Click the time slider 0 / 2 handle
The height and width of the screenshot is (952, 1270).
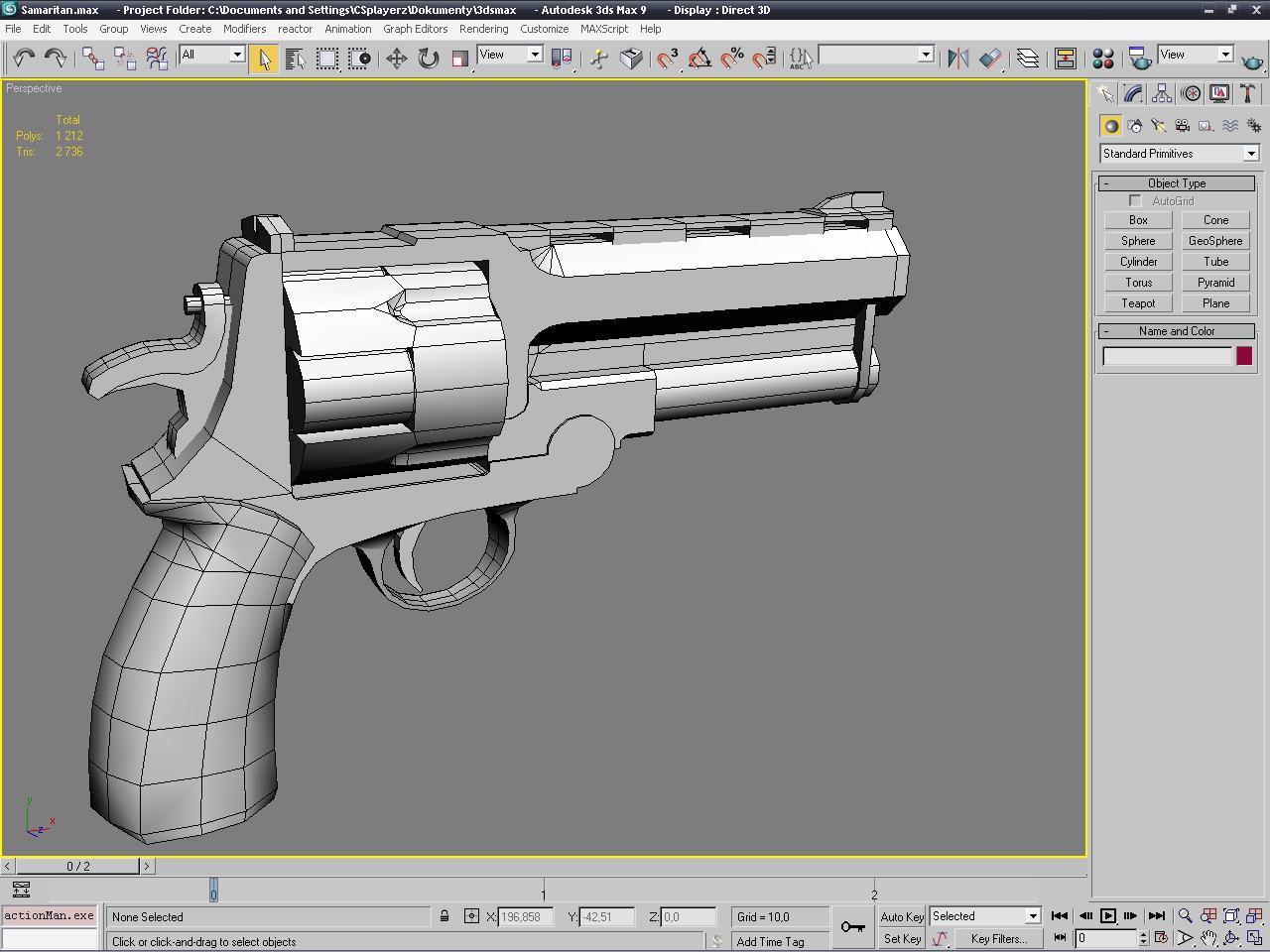(77, 866)
